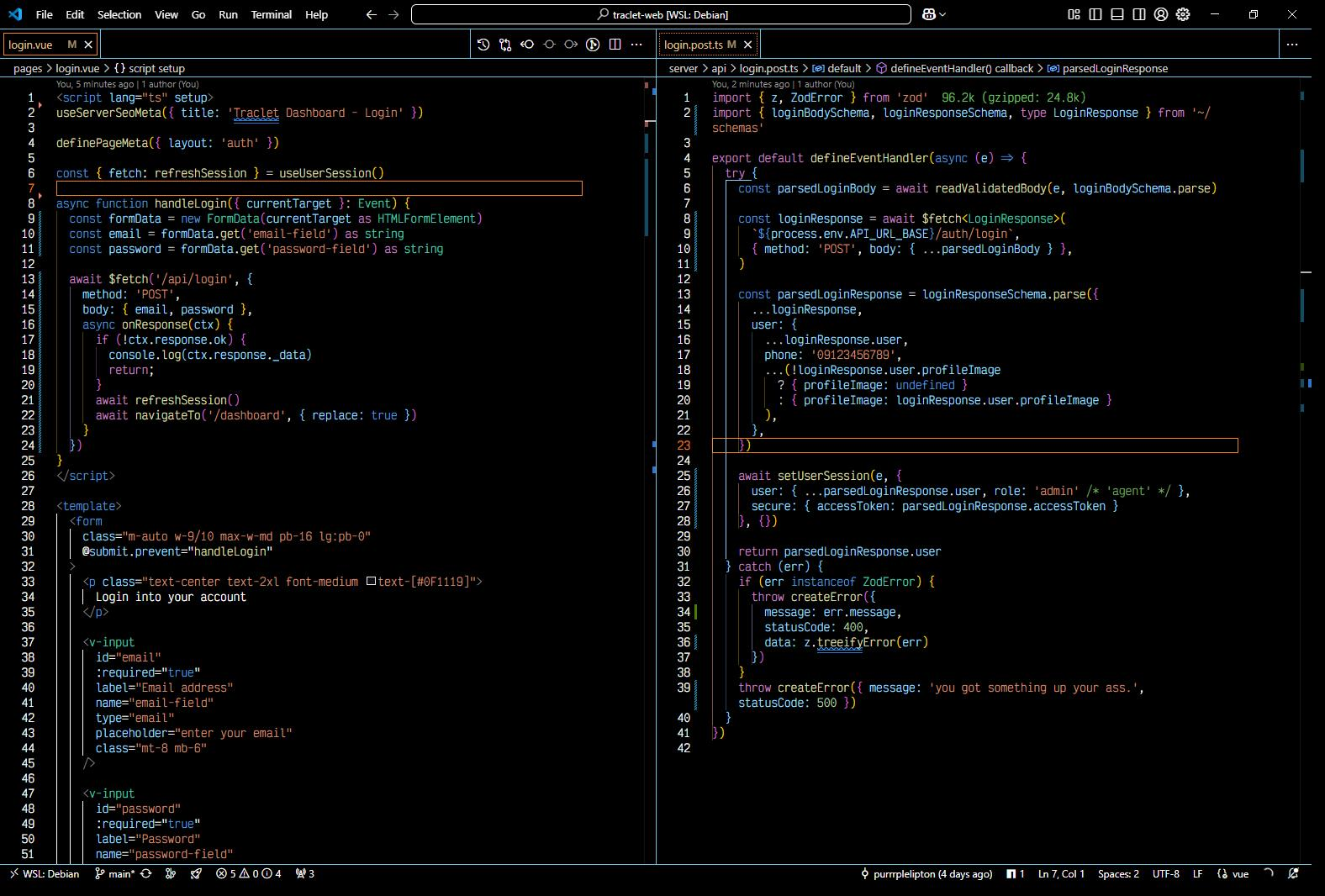Toggle the bottom panel
This screenshot has height=896, width=1325.
[x=1117, y=14]
